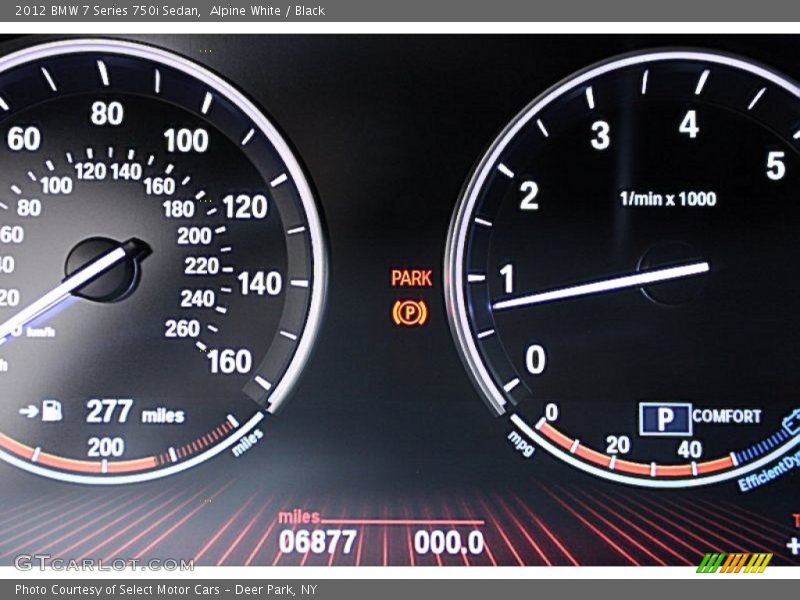Click the green and orange striped bars icon
The width and height of the screenshot is (800, 600).
coord(734,562)
